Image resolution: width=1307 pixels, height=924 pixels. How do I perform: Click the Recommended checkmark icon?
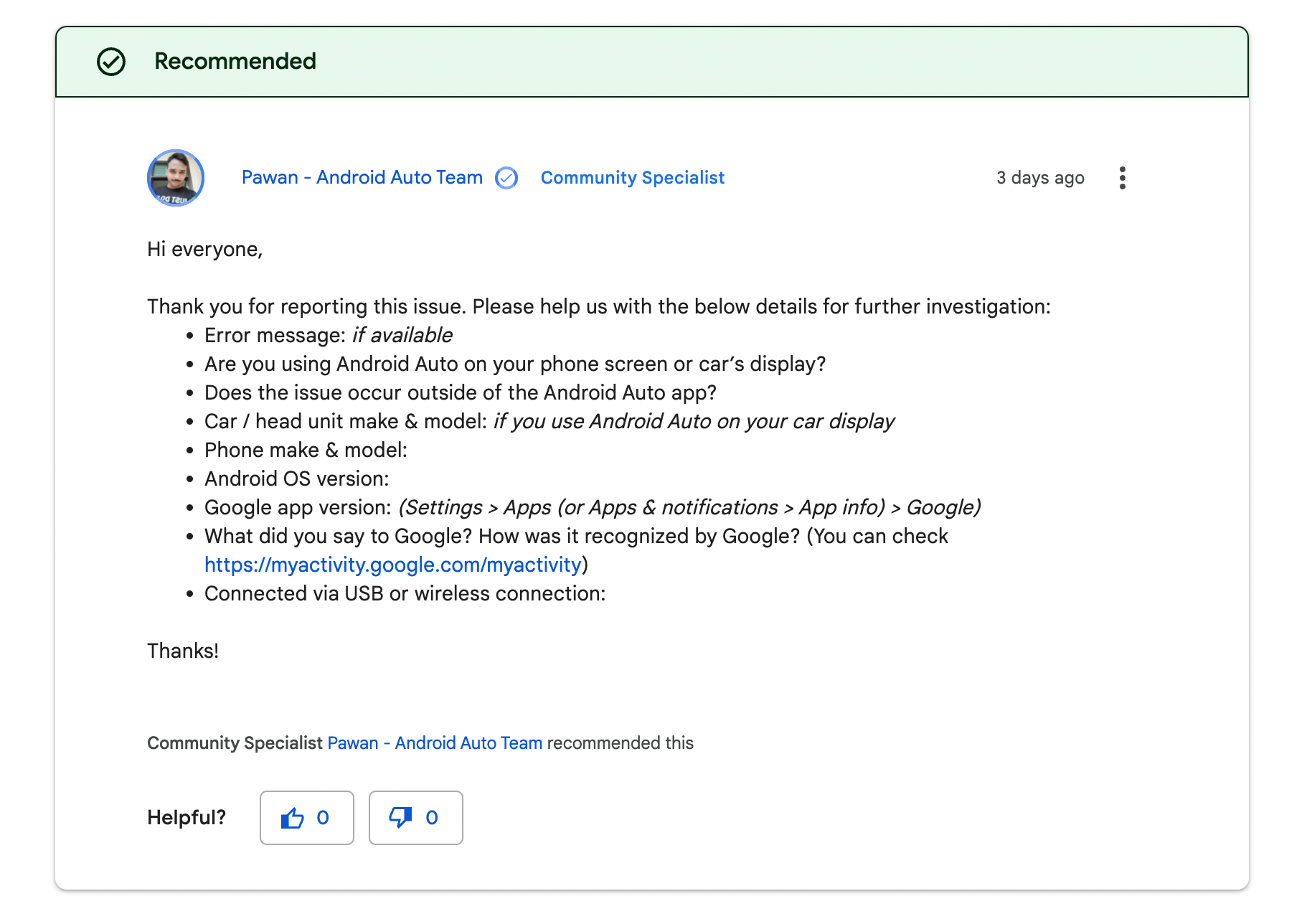(x=111, y=62)
